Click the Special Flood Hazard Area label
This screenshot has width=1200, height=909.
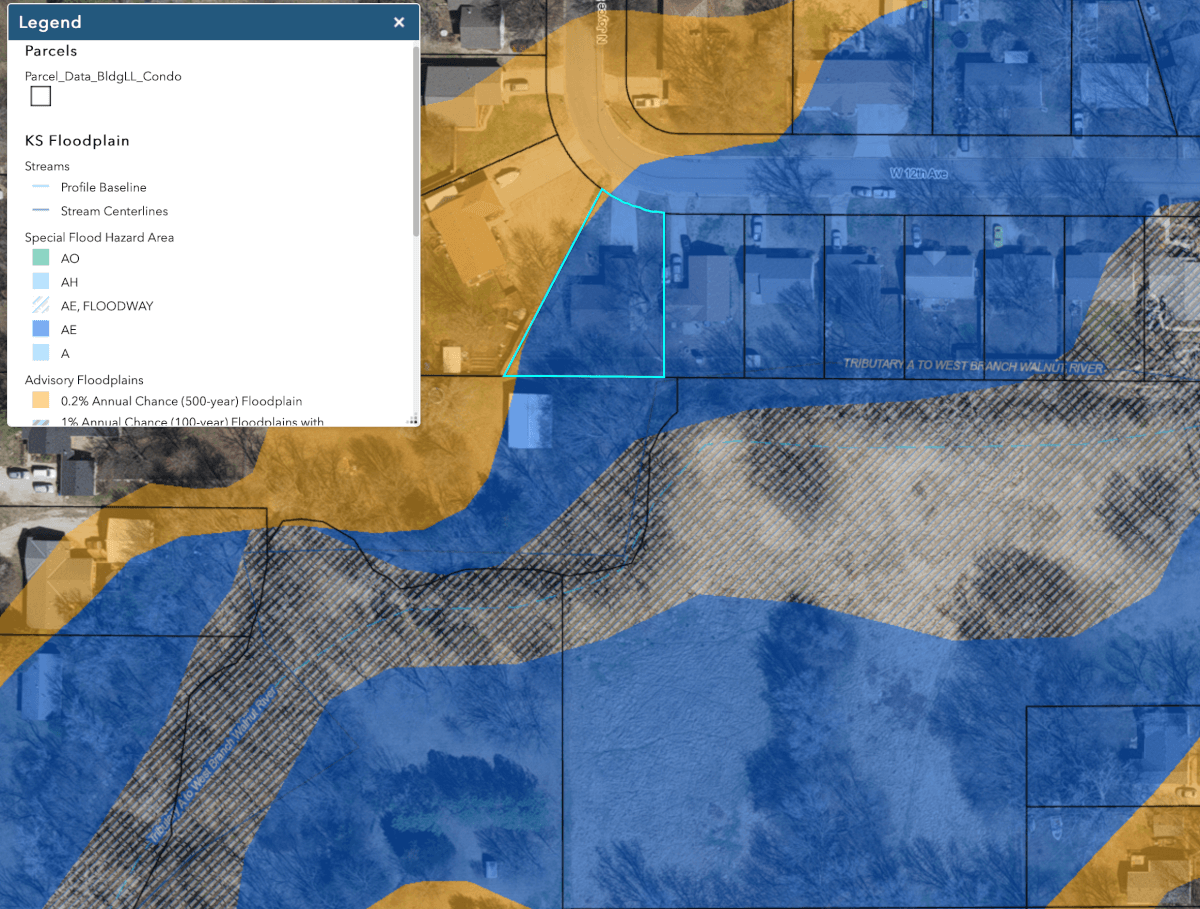pyautogui.click(x=99, y=237)
